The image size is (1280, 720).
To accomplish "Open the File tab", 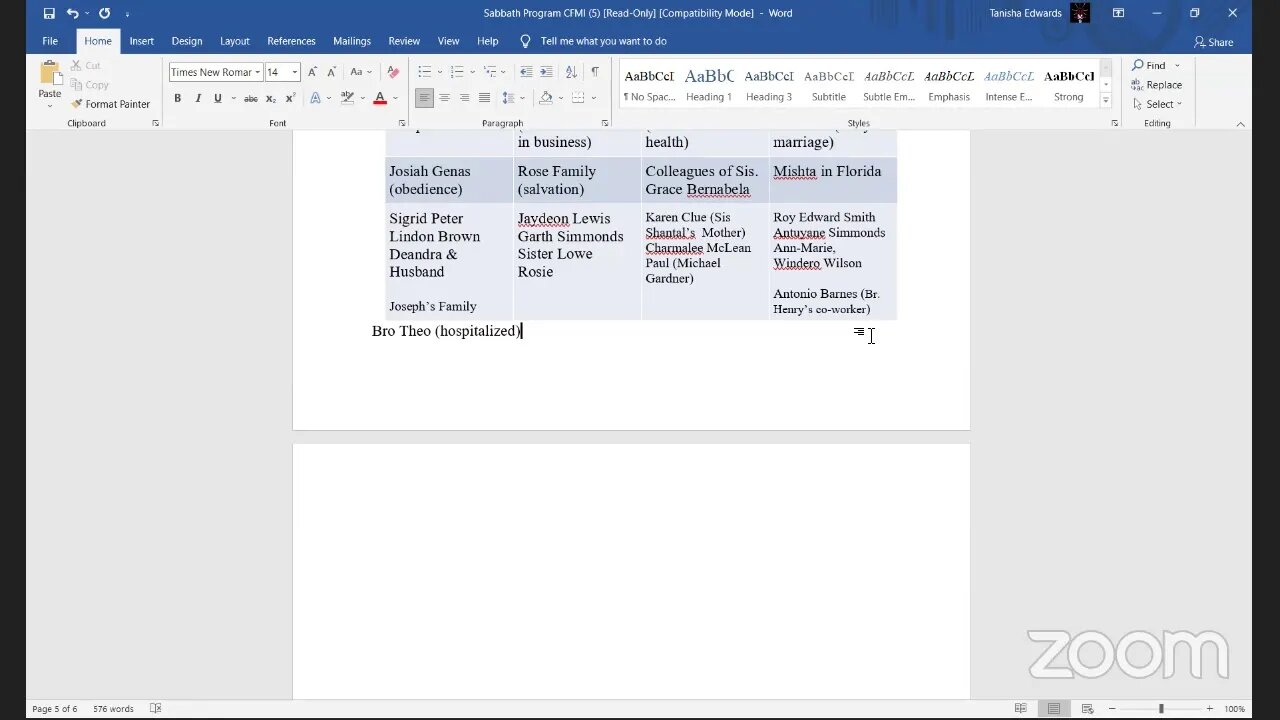I will point(50,41).
